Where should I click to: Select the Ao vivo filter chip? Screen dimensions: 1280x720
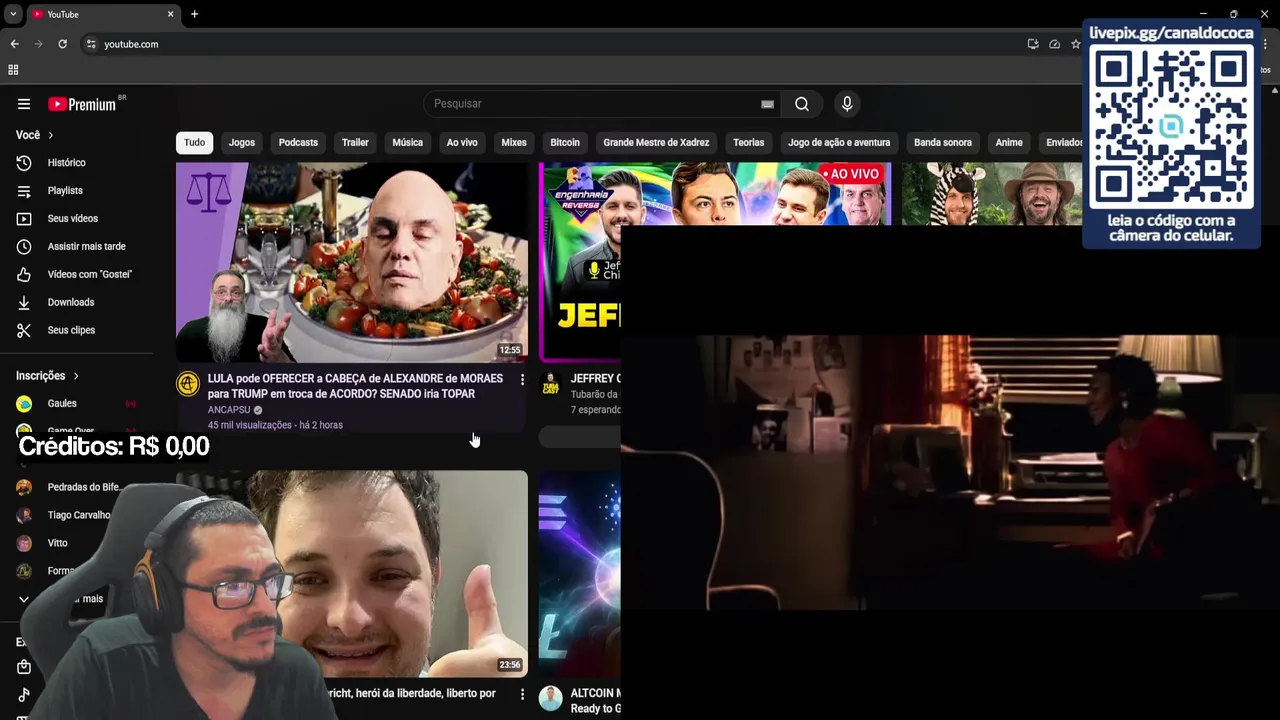(x=462, y=142)
